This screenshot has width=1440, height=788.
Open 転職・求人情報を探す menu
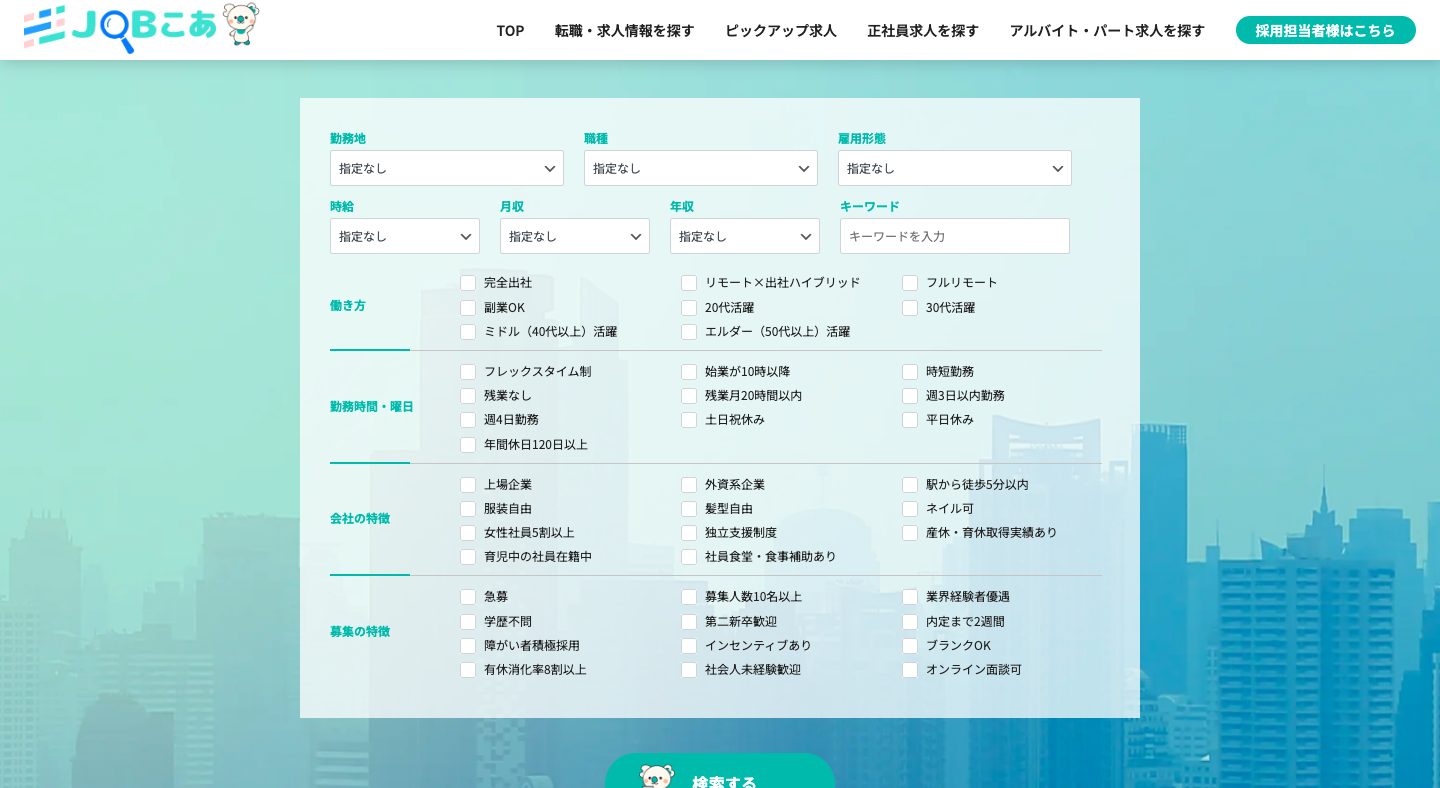tap(624, 30)
